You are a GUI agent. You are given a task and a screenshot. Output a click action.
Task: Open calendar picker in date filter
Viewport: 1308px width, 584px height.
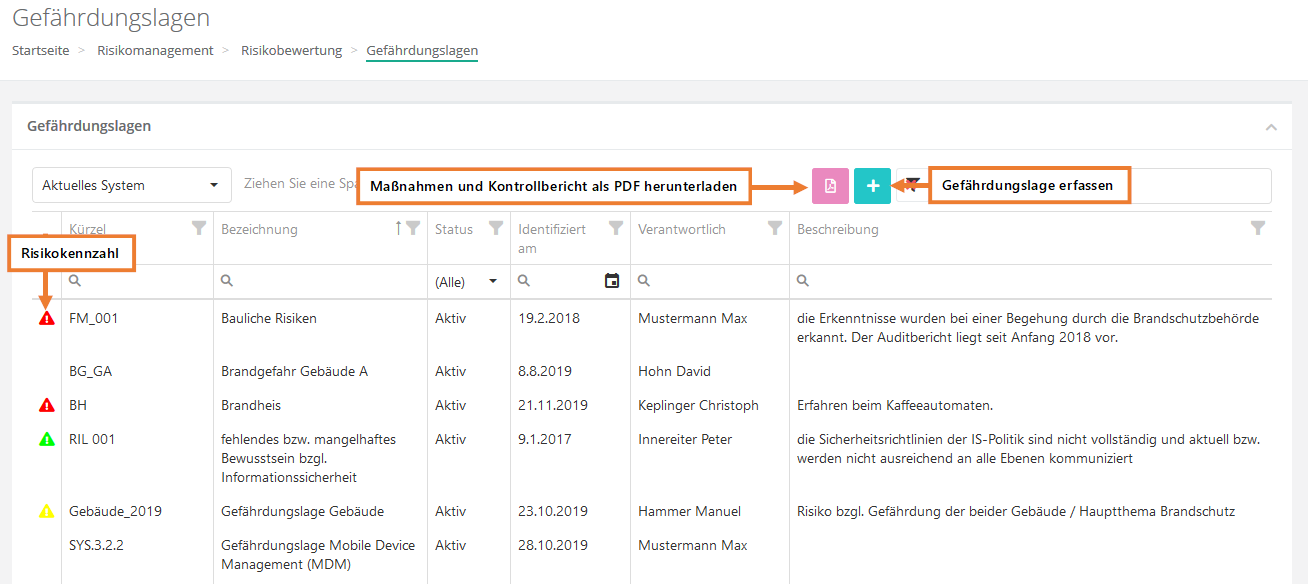tap(612, 281)
